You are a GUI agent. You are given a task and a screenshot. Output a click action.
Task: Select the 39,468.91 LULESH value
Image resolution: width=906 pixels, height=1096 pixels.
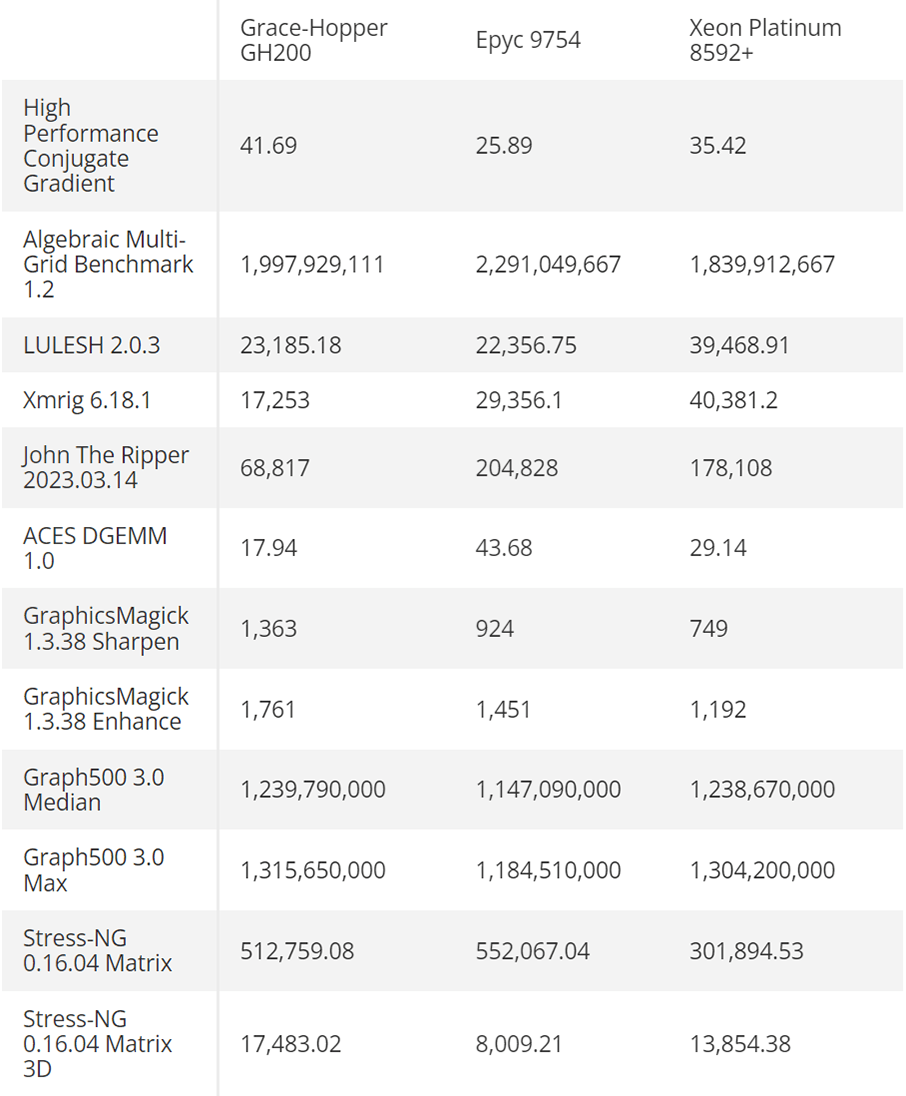(739, 346)
